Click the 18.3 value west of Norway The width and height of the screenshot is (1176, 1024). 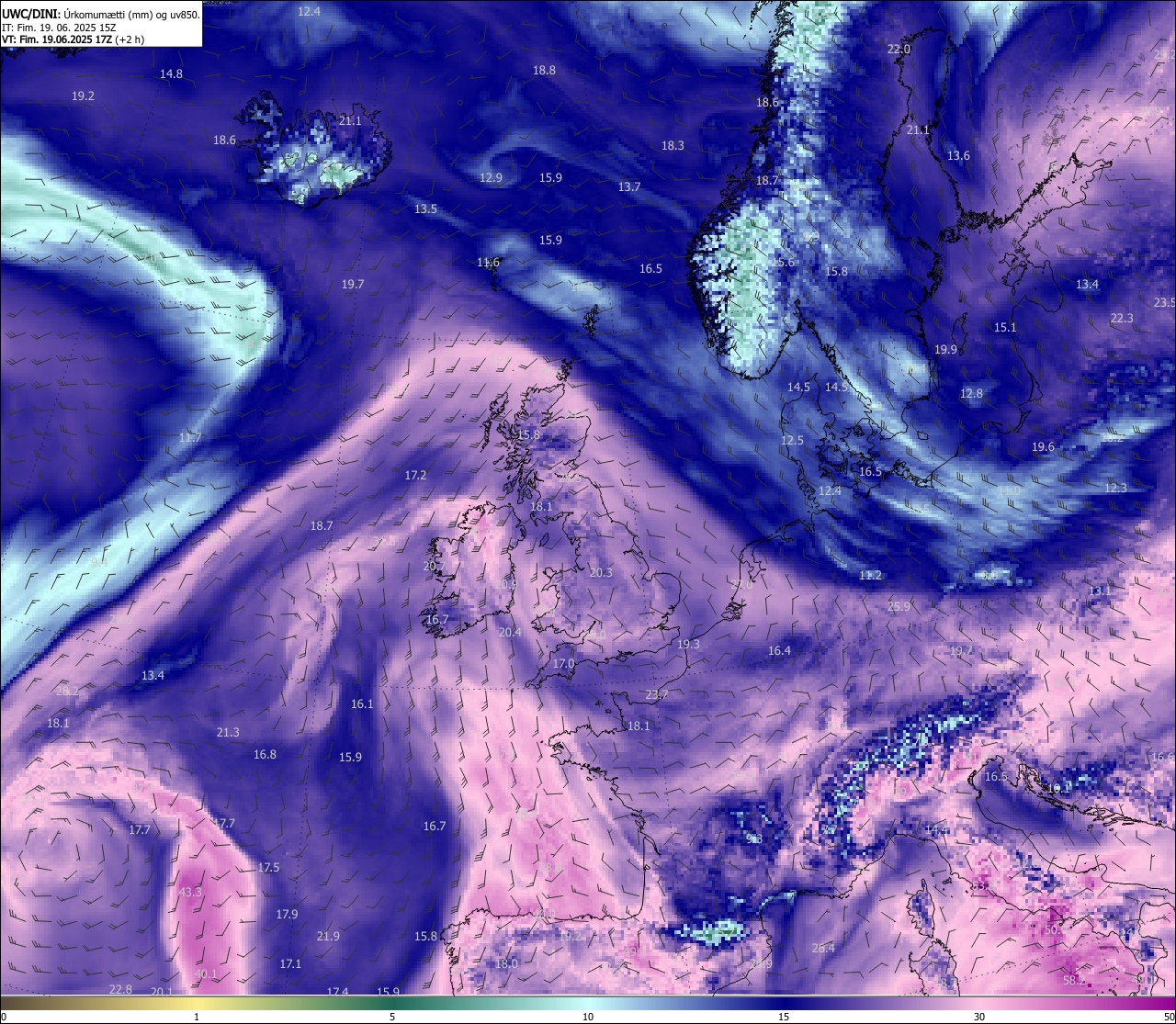(x=673, y=145)
